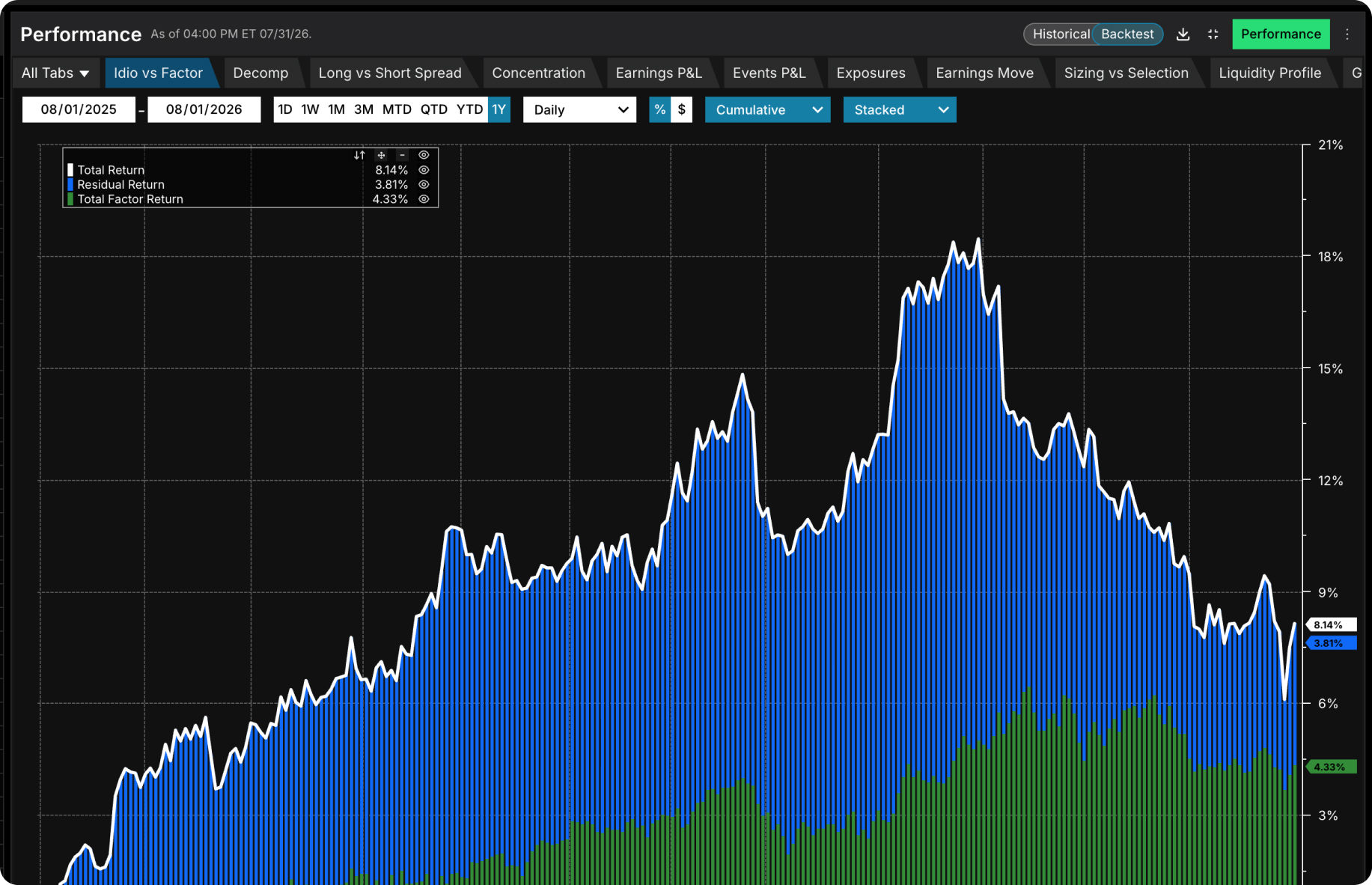The image size is (1372, 885).
Task: Open the Sizing vs Selection tab
Action: click(1126, 73)
